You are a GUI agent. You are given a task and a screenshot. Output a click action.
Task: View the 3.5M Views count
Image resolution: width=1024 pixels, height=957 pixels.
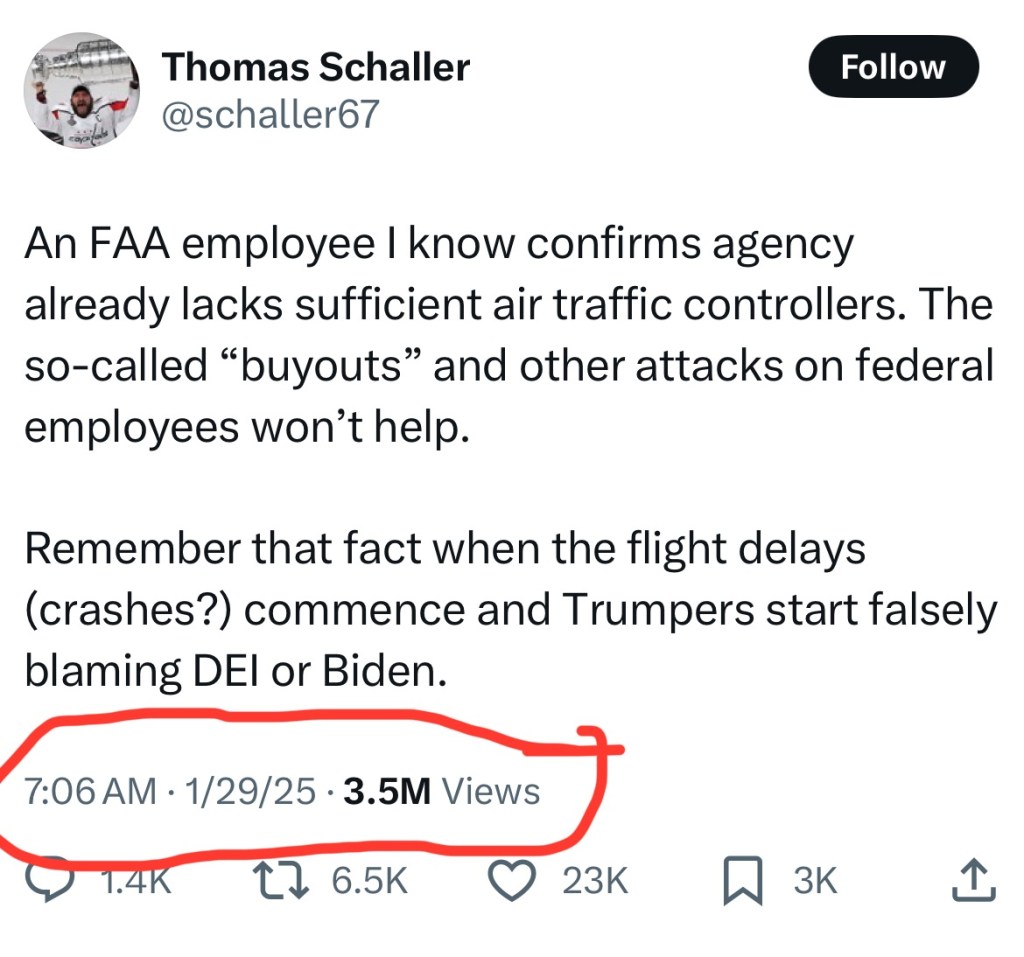(441, 792)
